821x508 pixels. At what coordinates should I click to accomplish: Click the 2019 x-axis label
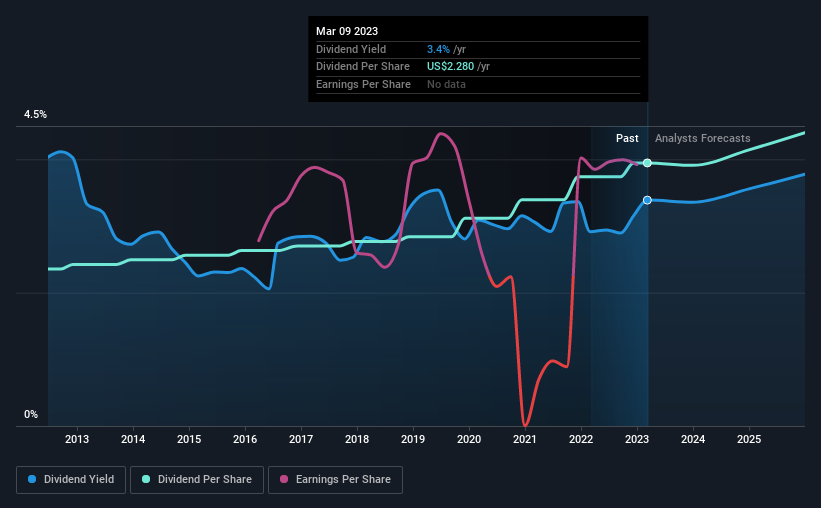413,439
